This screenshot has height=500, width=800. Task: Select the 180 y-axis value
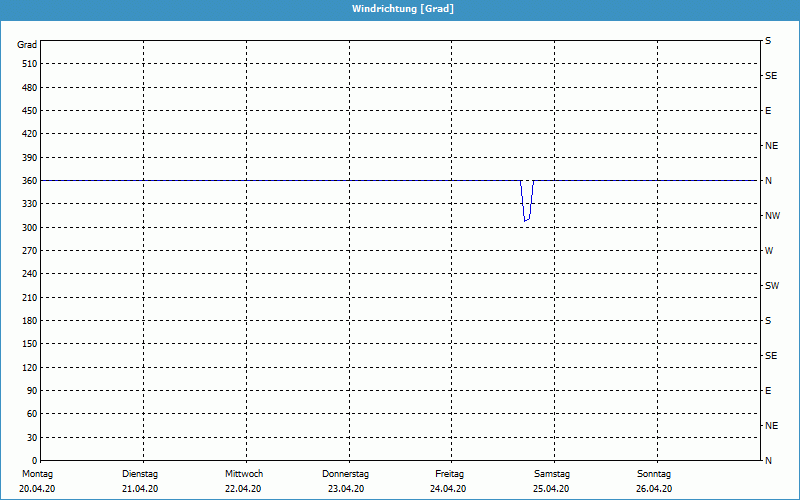click(x=30, y=320)
